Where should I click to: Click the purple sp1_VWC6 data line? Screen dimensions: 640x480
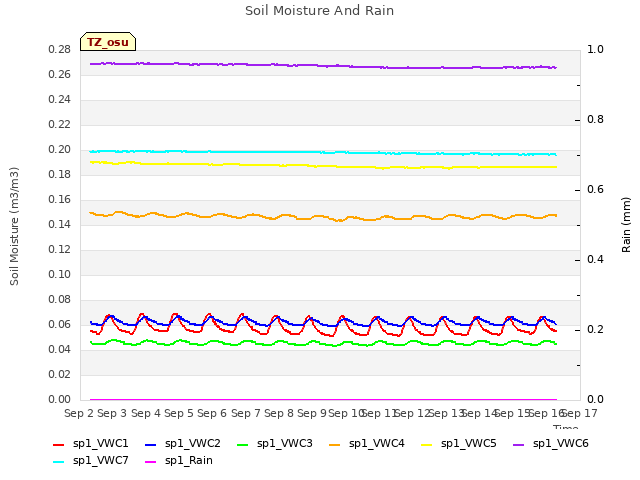pyautogui.click(x=322, y=65)
